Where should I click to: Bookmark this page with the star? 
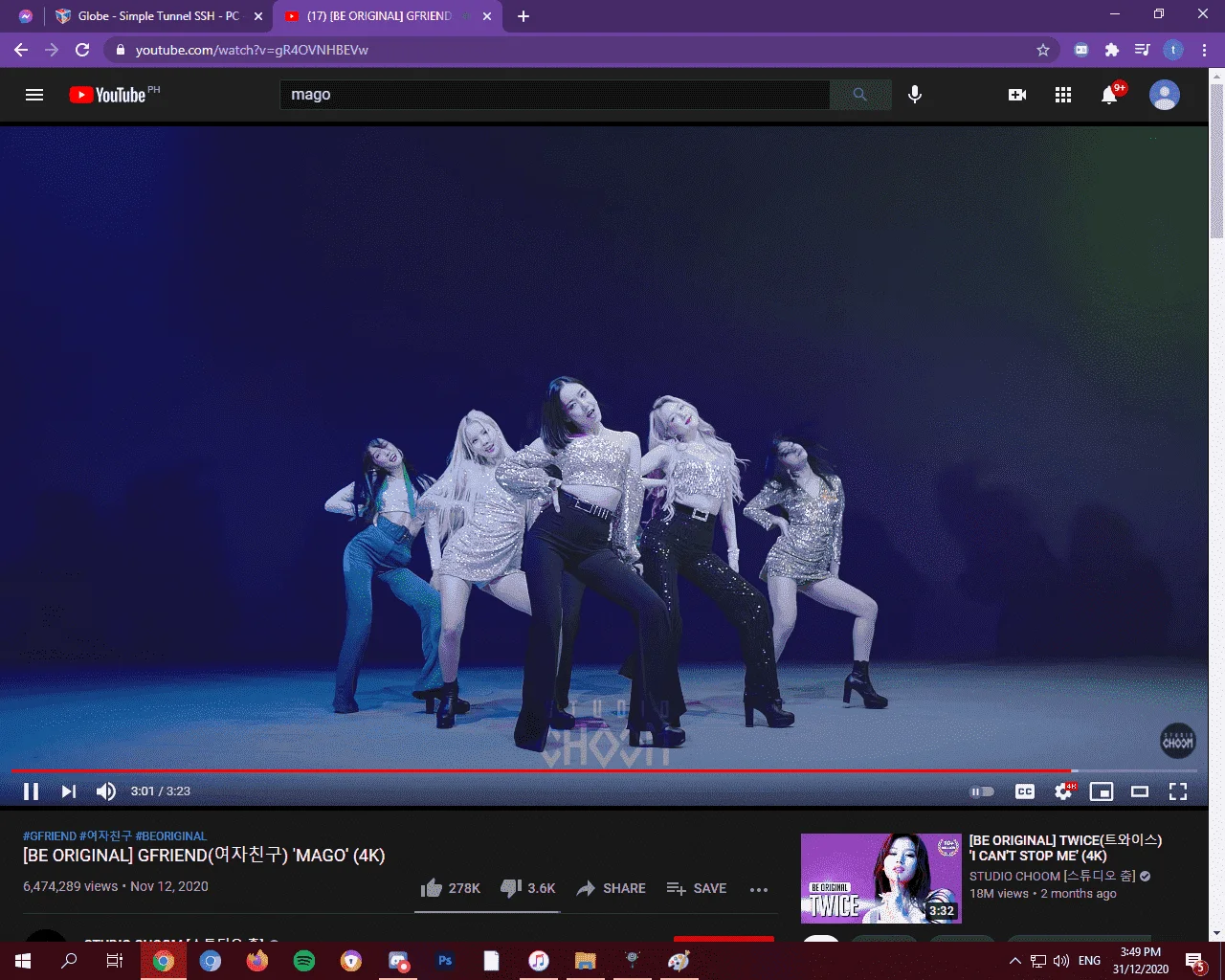(x=1043, y=50)
